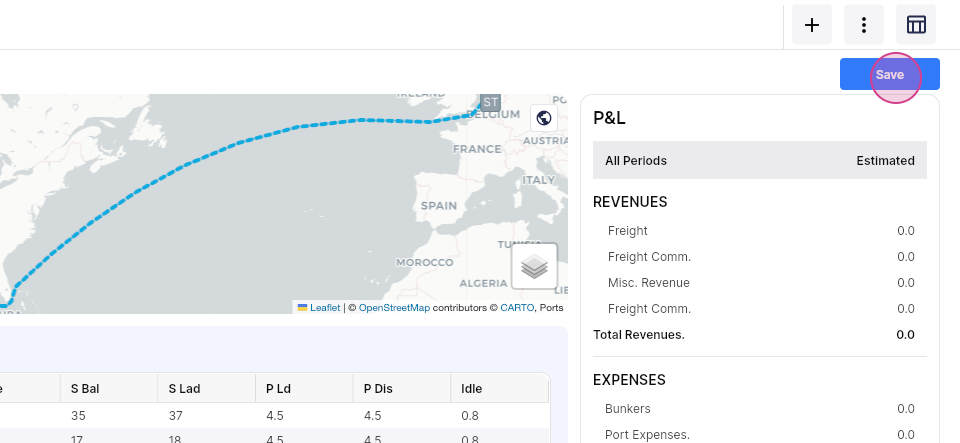Viewport: 960px width, 443px height.
Task: Click the P&L panel title
Action: coord(609,117)
